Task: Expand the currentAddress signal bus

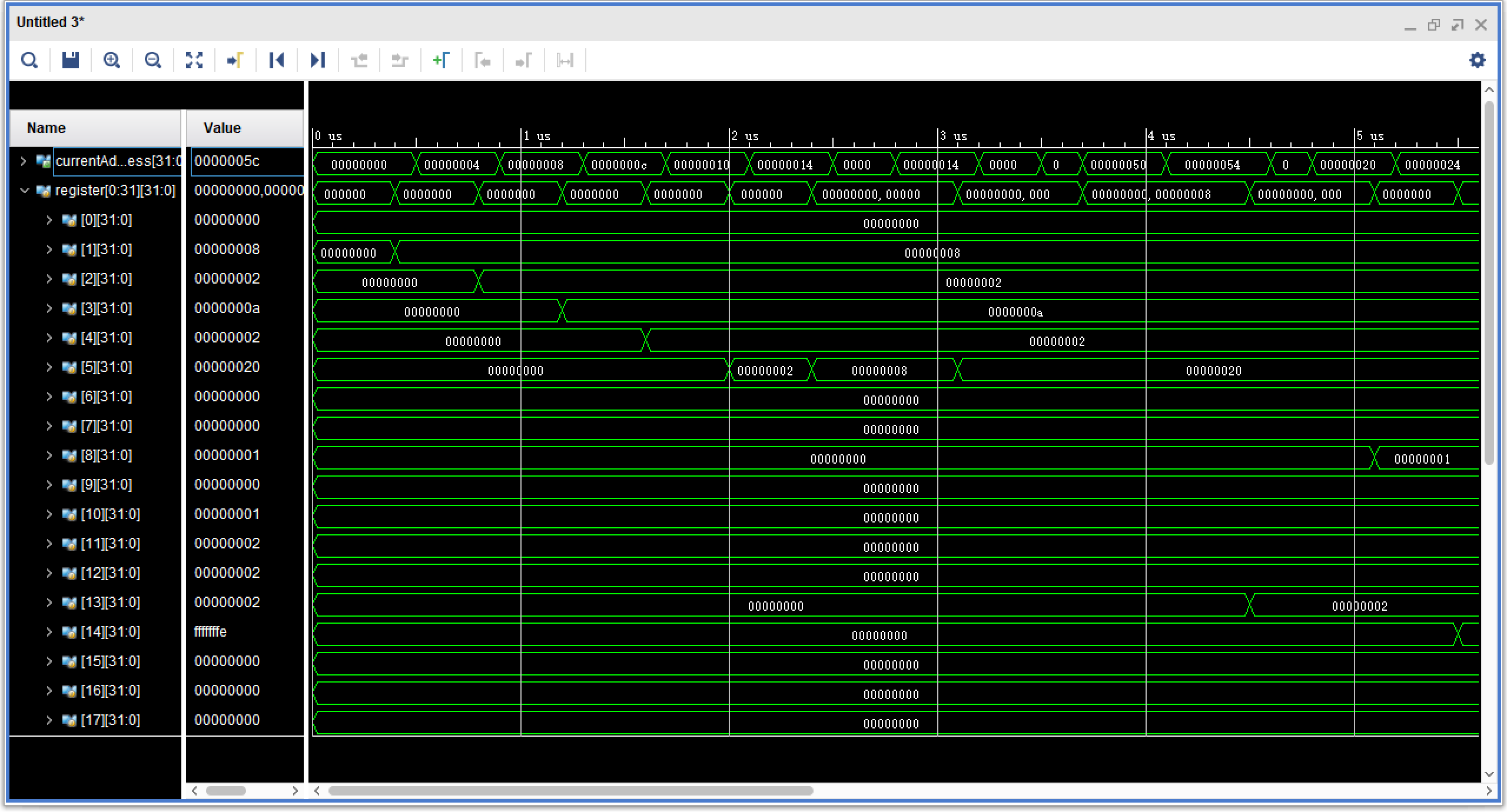Action: coord(24,161)
